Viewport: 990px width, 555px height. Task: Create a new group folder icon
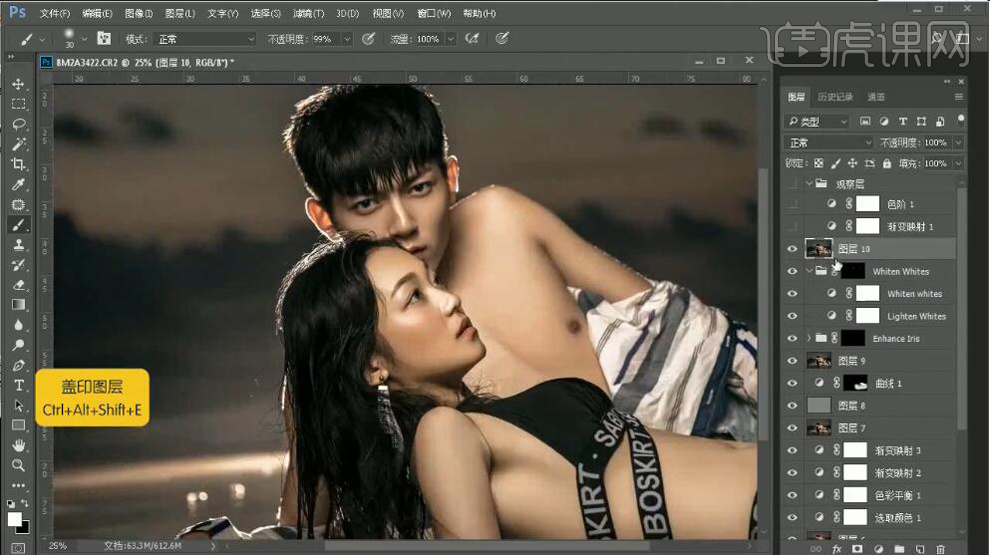899,549
